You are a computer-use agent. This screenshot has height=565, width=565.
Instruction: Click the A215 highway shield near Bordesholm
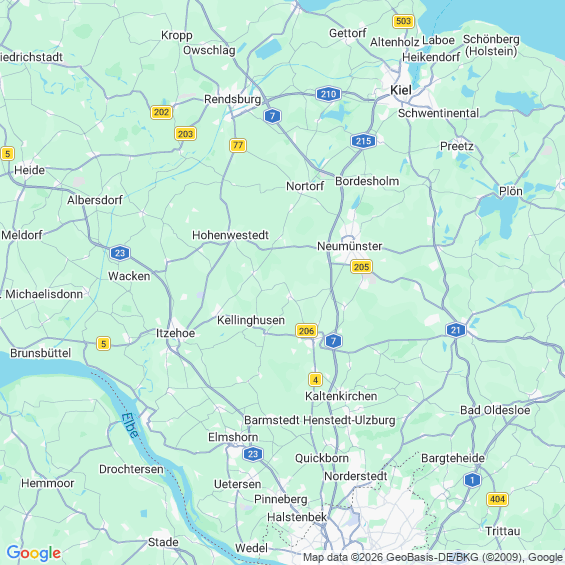point(363,141)
